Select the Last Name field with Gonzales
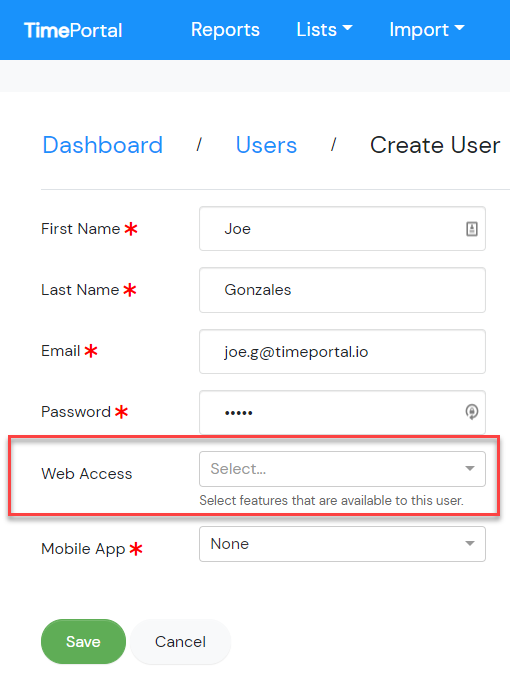 pyautogui.click(x=342, y=290)
